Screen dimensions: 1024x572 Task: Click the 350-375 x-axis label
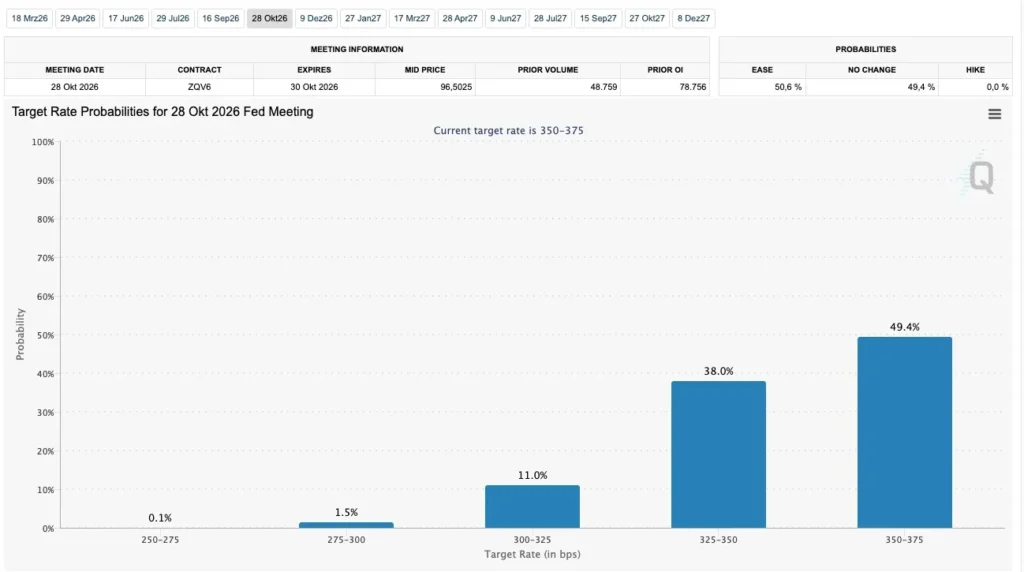[904, 540]
